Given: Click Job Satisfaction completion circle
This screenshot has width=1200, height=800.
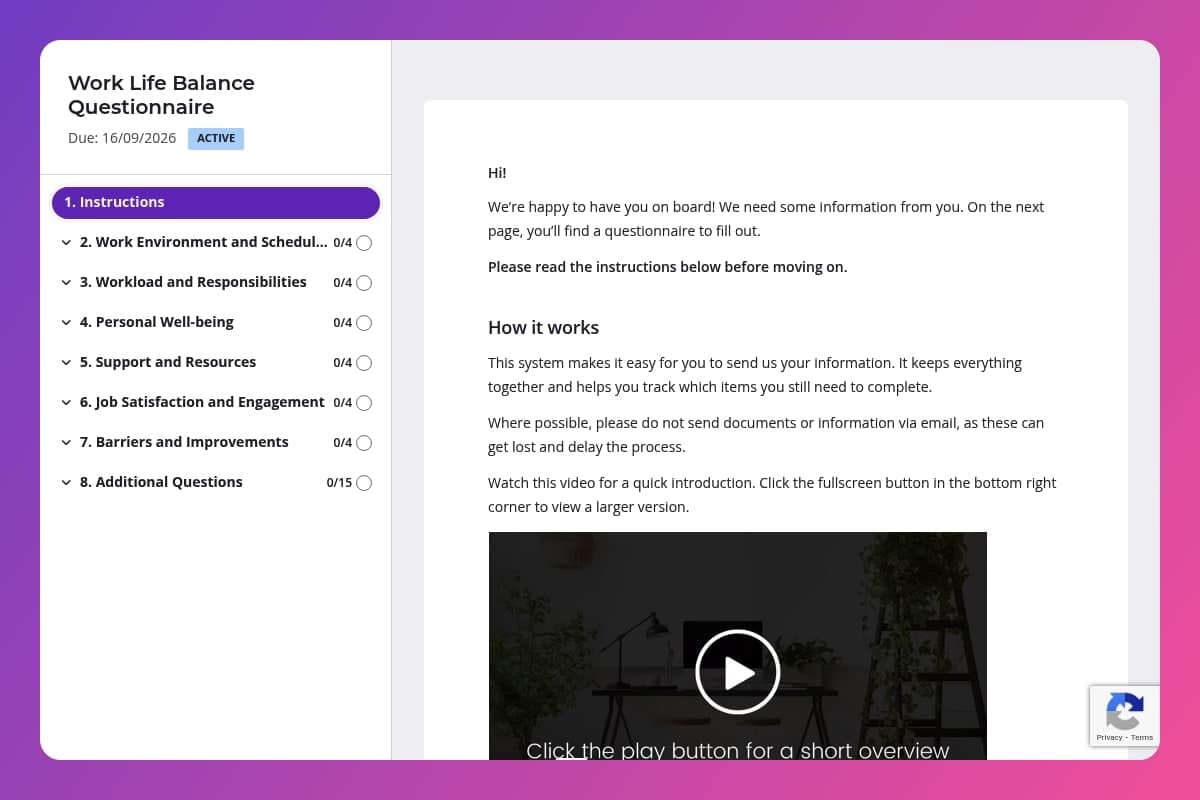Looking at the screenshot, I should (x=363, y=402).
